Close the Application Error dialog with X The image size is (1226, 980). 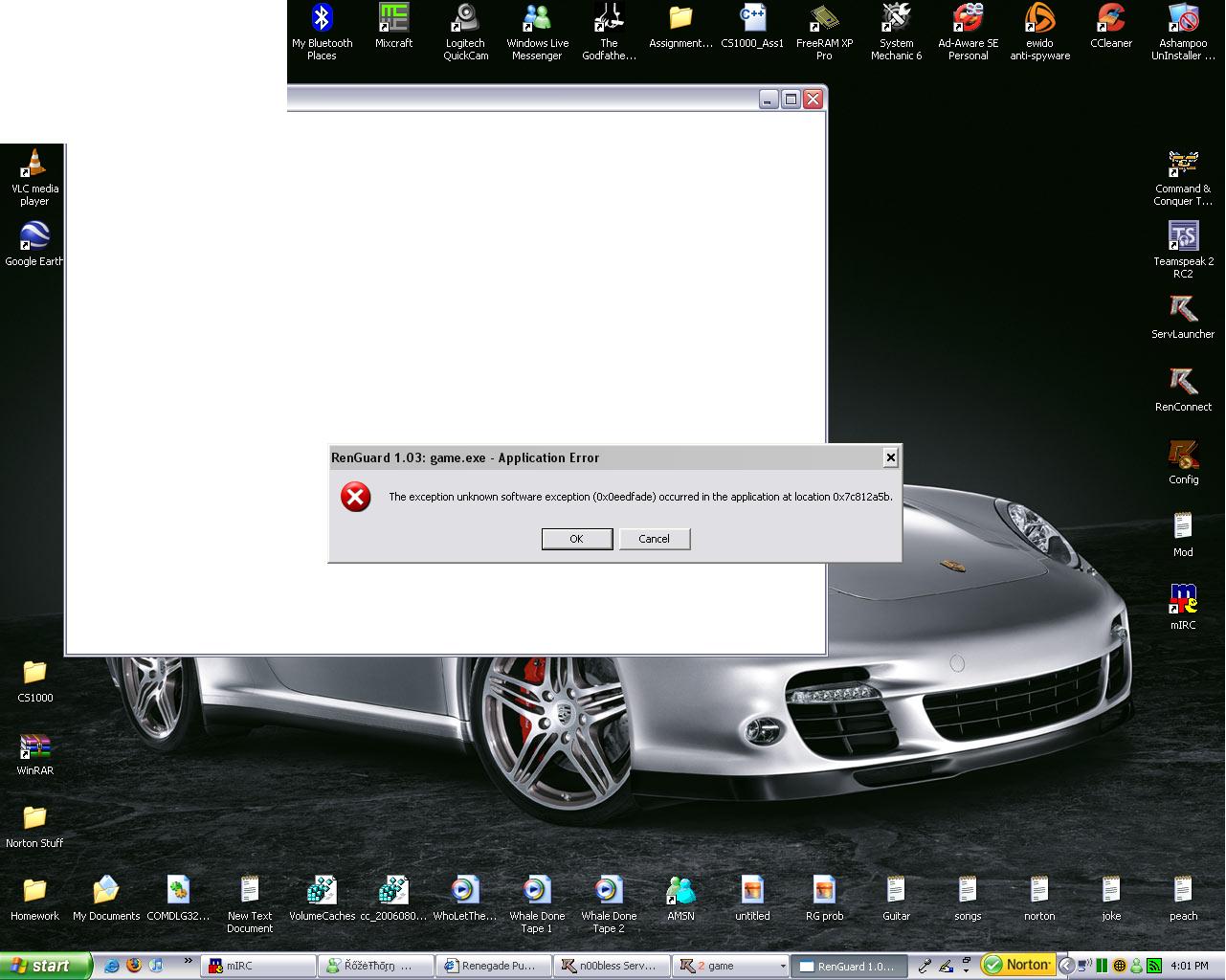pos(890,457)
